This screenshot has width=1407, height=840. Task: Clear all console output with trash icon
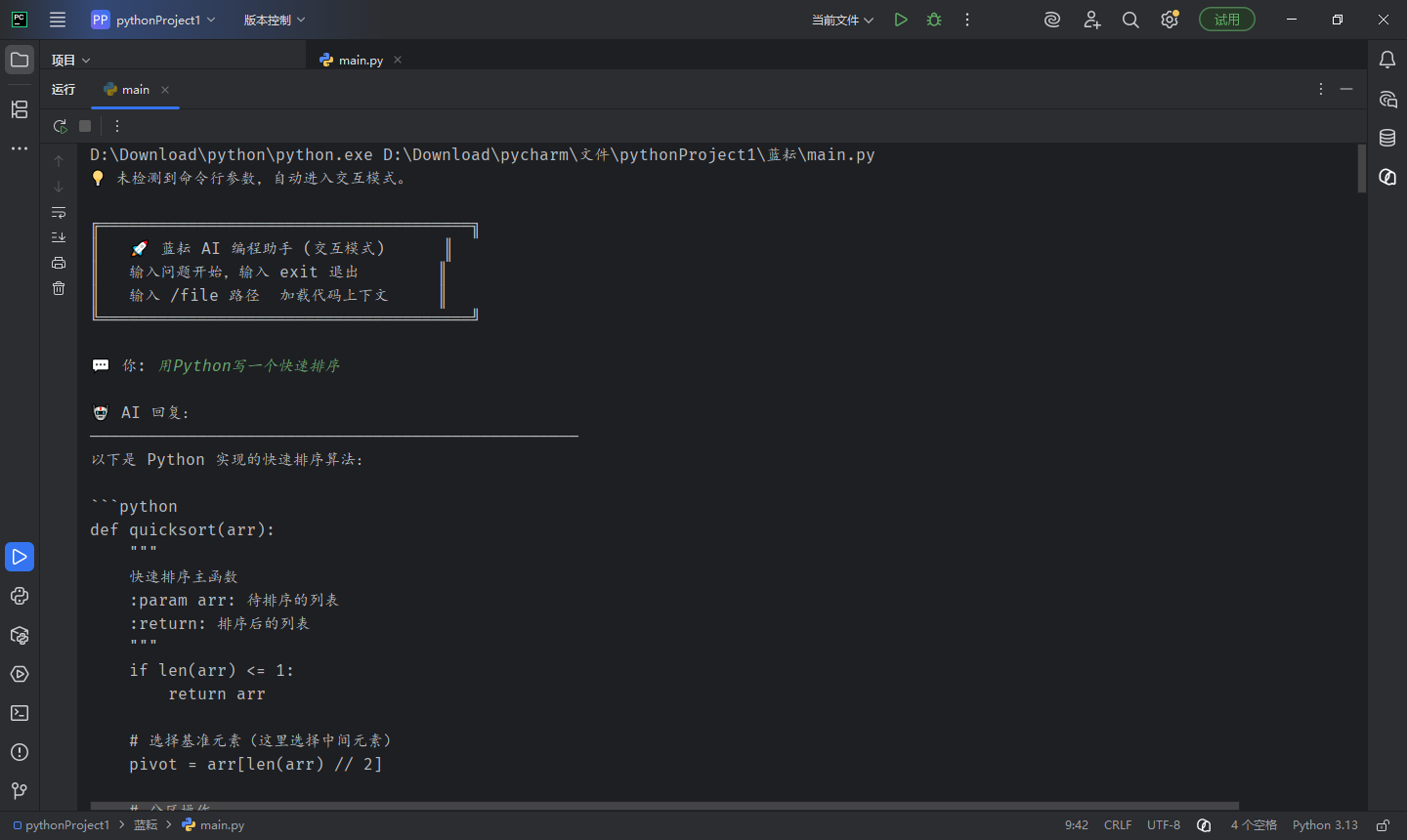(59, 288)
